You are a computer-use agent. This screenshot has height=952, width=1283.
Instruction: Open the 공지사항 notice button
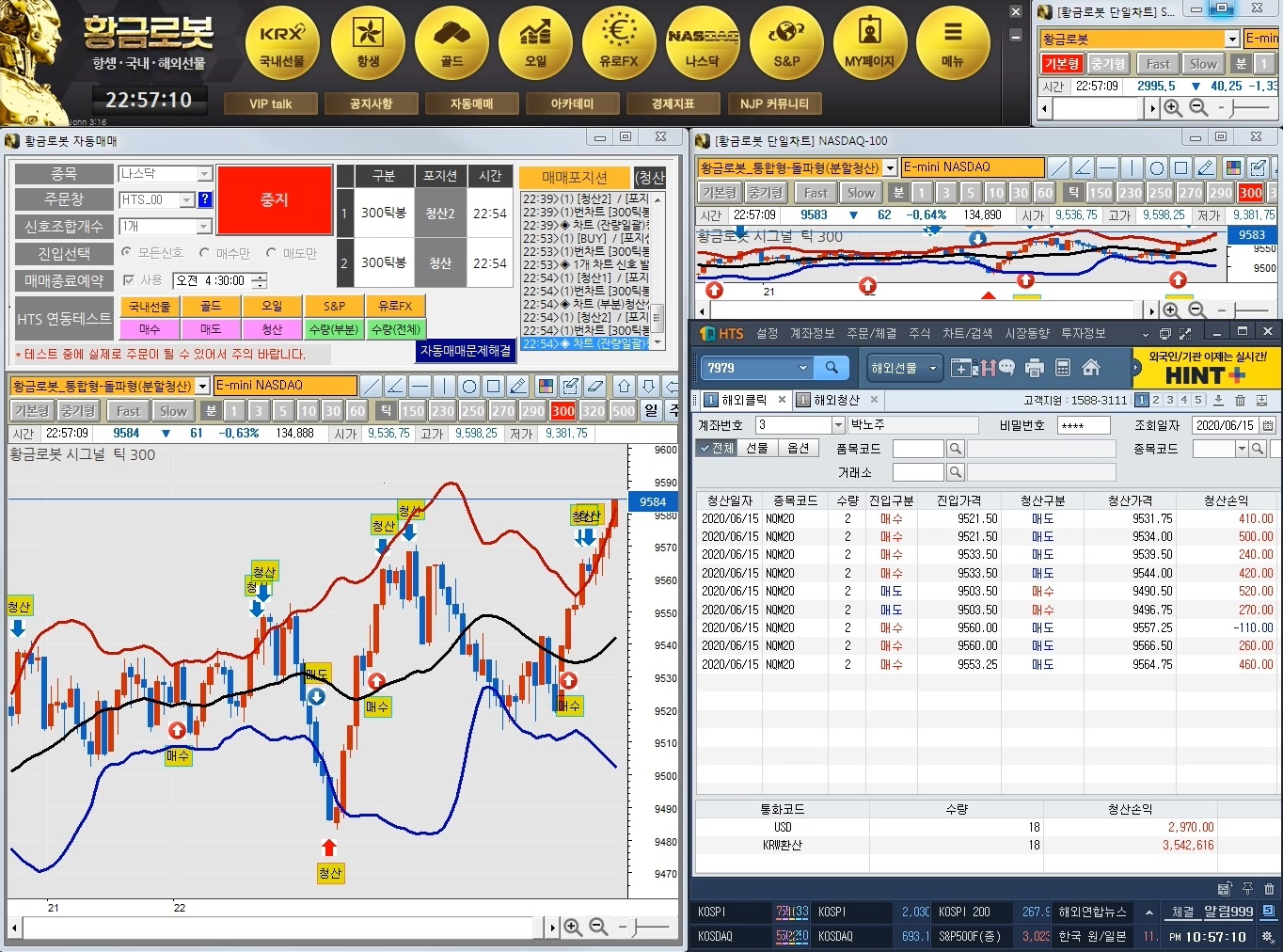pos(371,103)
